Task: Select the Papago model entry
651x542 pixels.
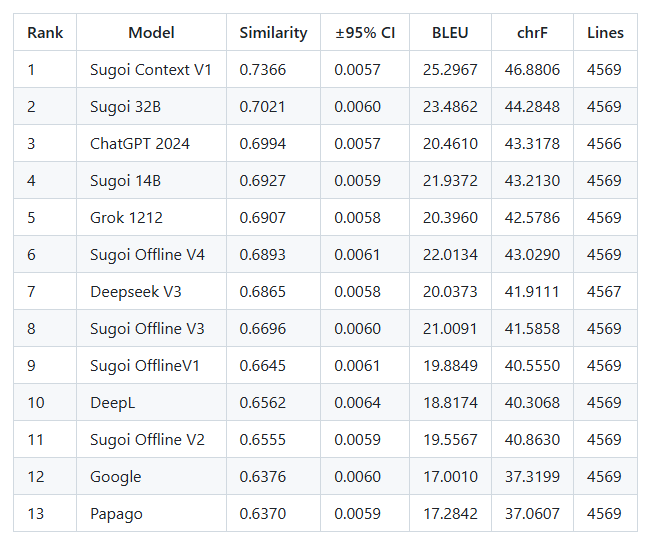Action: click(116, 514)
